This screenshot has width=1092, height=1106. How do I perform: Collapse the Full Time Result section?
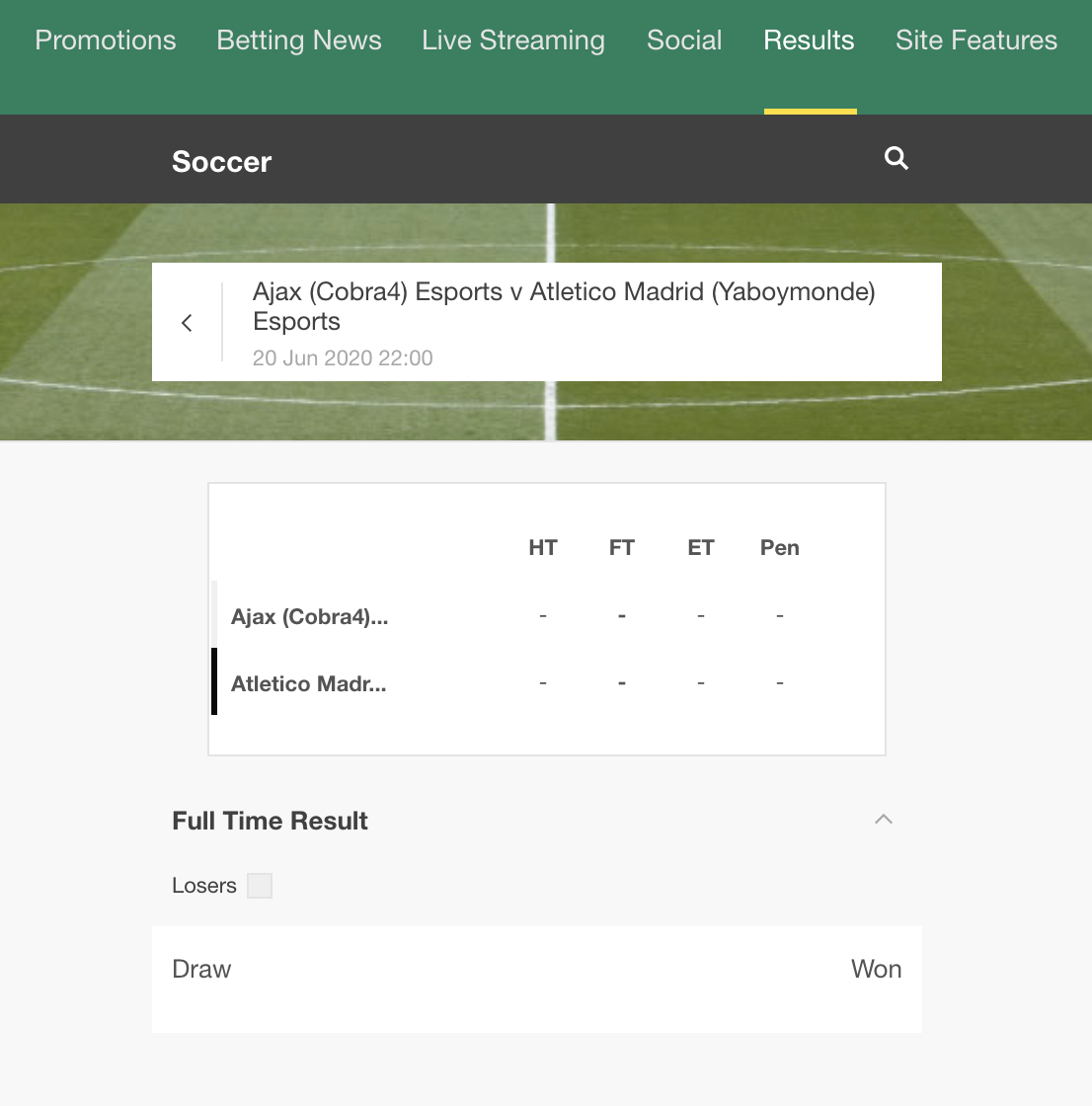pyautogui.click(x=884, y=819)
